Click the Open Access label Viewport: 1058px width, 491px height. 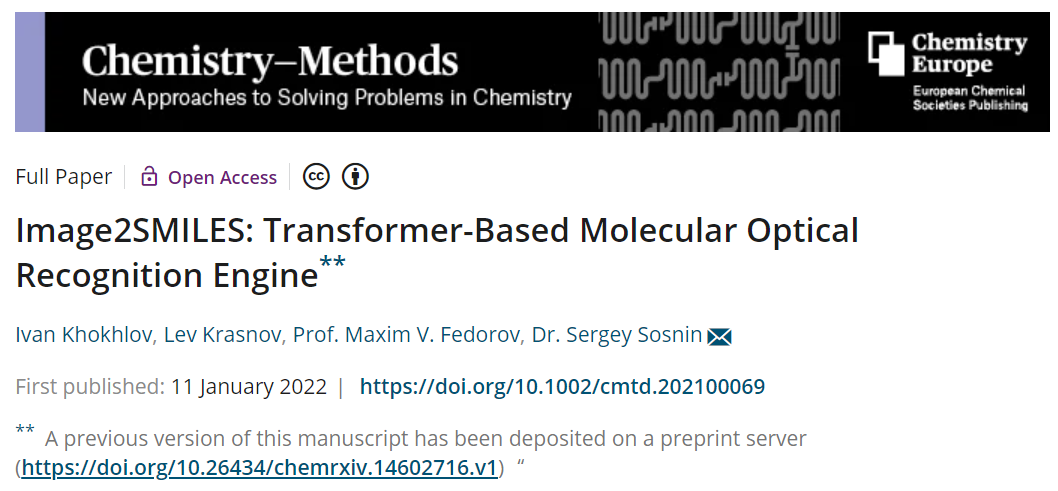[x=222, y=177]
